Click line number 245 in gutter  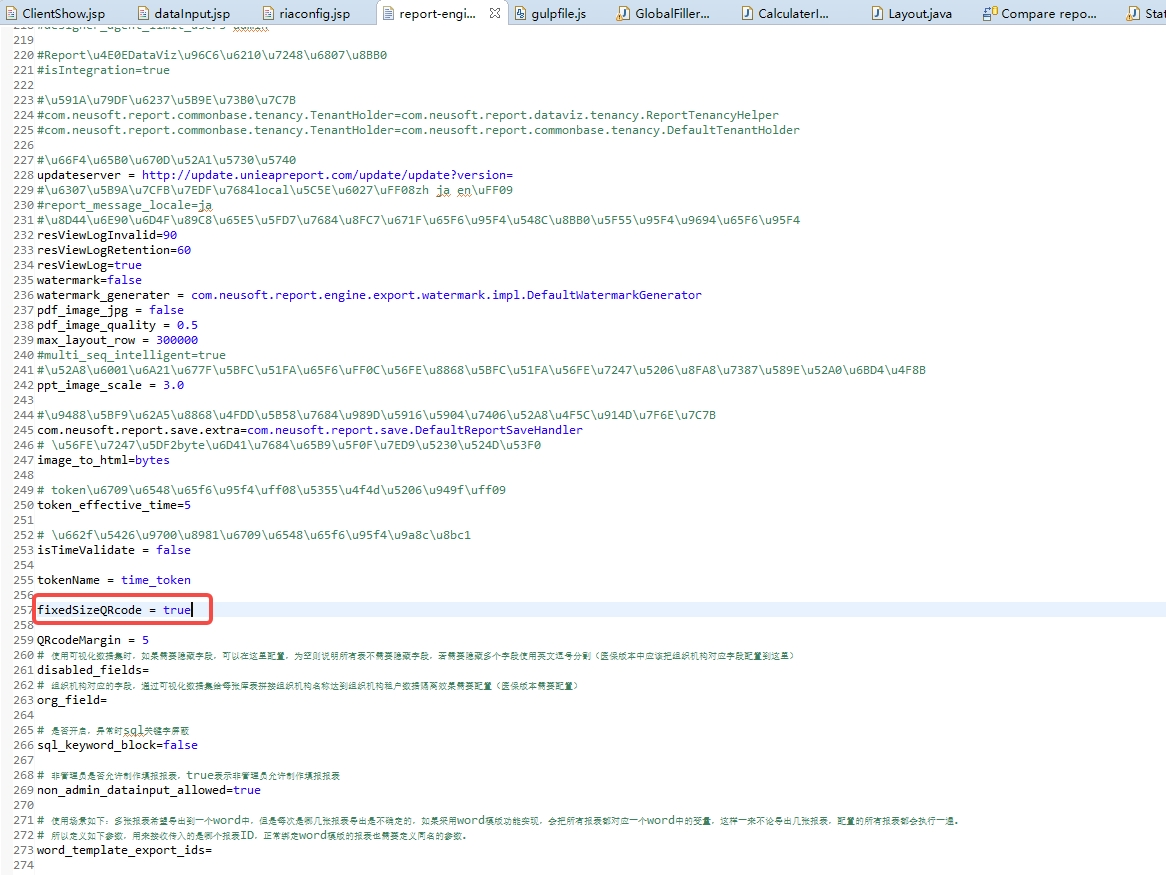(23, 430)
